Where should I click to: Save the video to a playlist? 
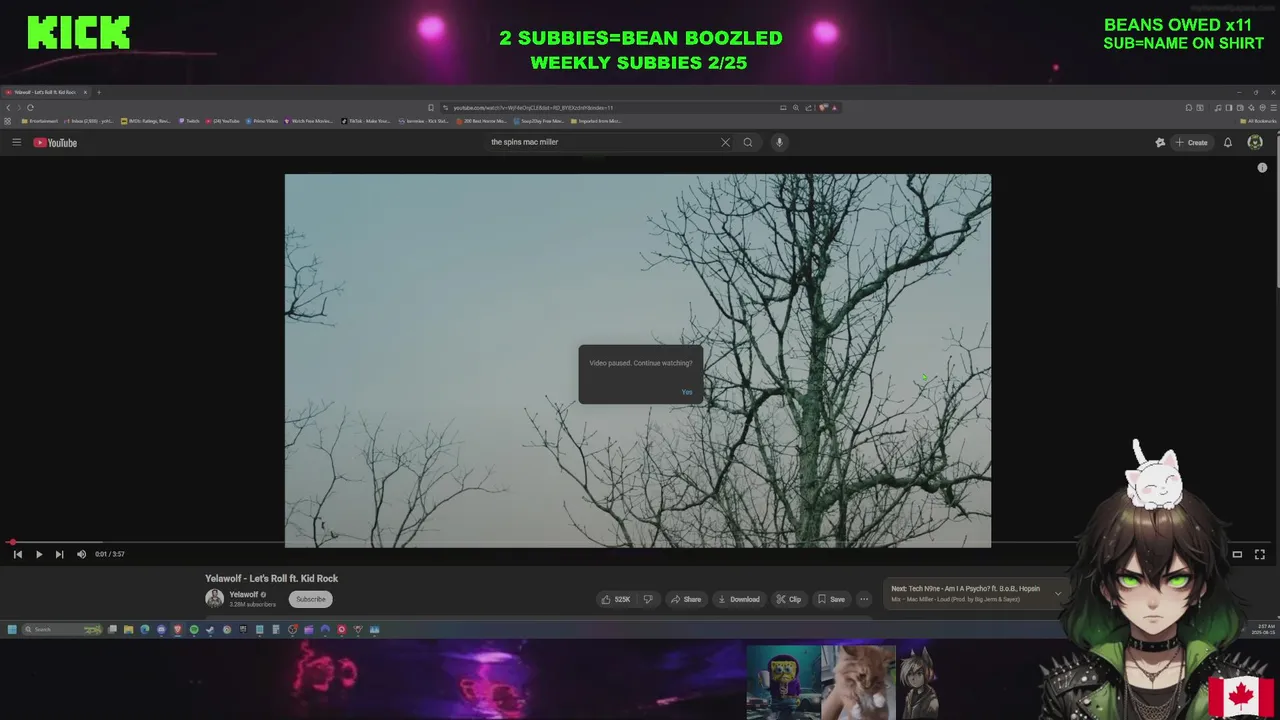831,599
